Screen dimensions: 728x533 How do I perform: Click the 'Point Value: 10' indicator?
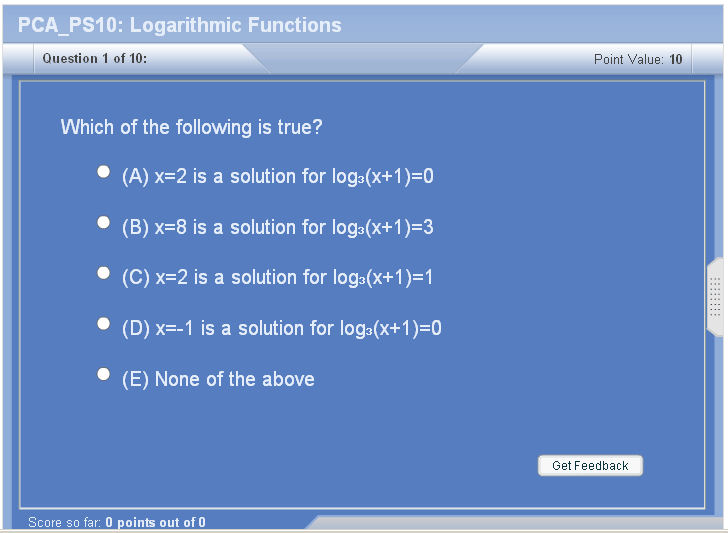coord(638,59)
